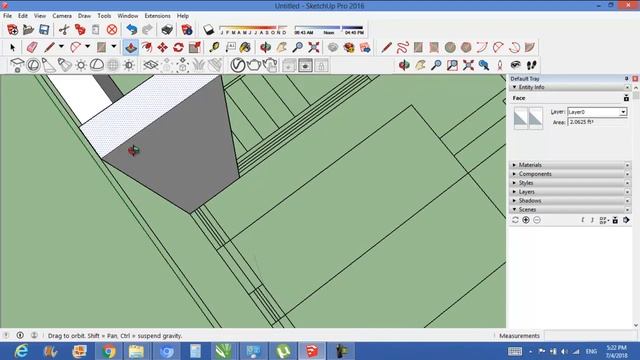Screen dimensions: 640x360
Task: Expand the Components panel
Action: pos(514,174)
